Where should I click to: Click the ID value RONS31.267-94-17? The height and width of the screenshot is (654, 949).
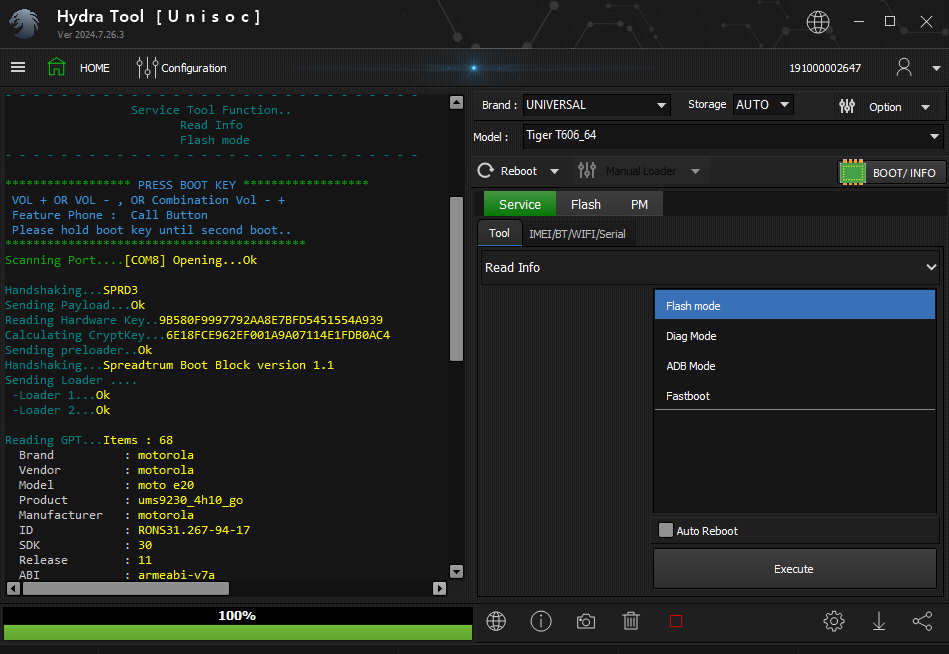pos(194,530)
